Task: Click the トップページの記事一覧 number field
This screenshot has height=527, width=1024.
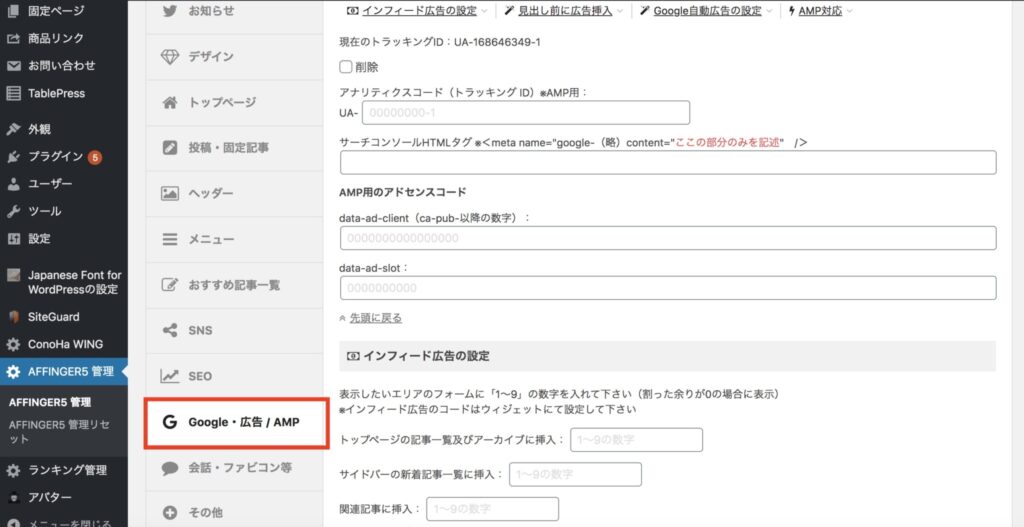Action: pos(636,440)
